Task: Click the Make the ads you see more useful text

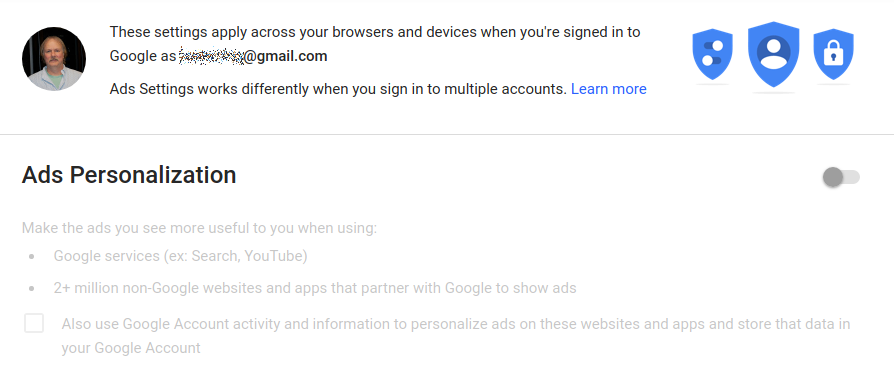Action: pos(200,229)
